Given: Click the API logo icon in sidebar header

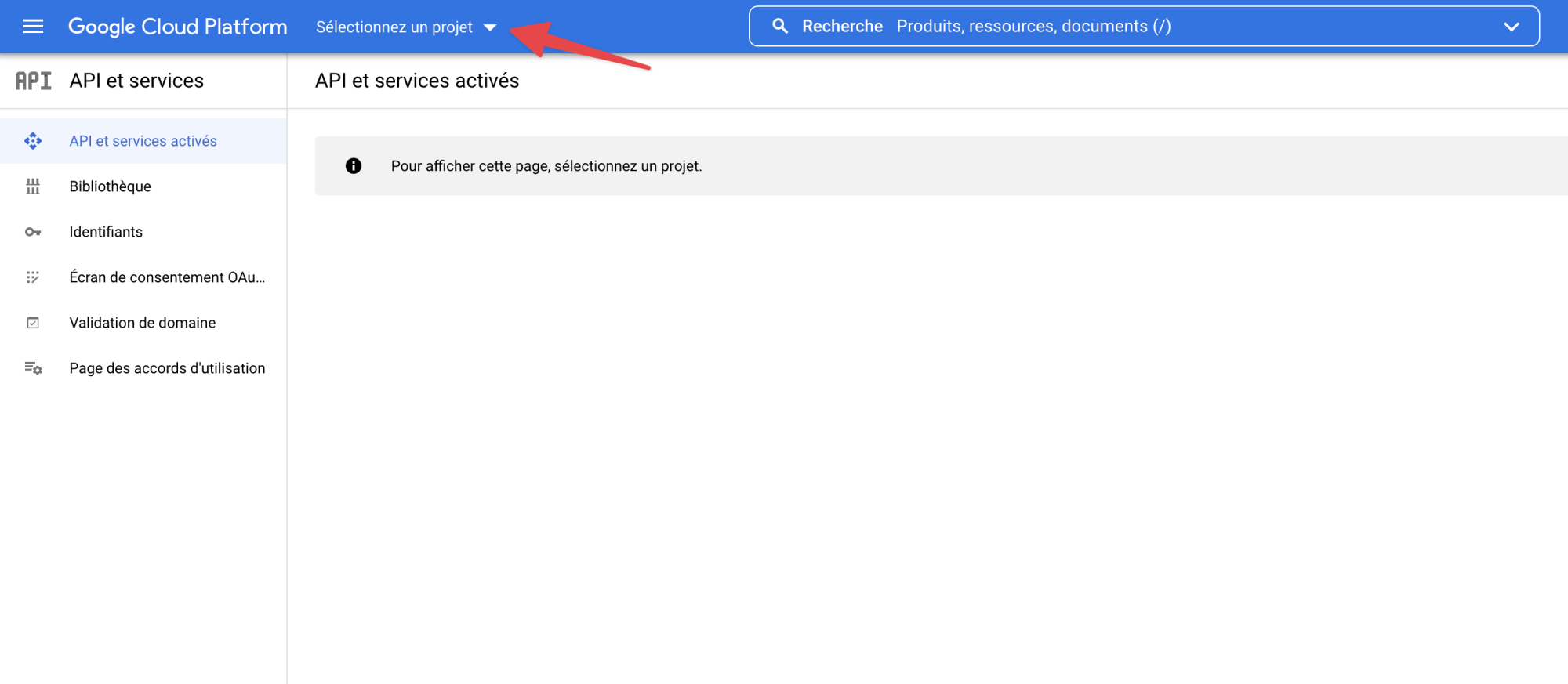Looking at the screenshot, I should coord(33,81).
